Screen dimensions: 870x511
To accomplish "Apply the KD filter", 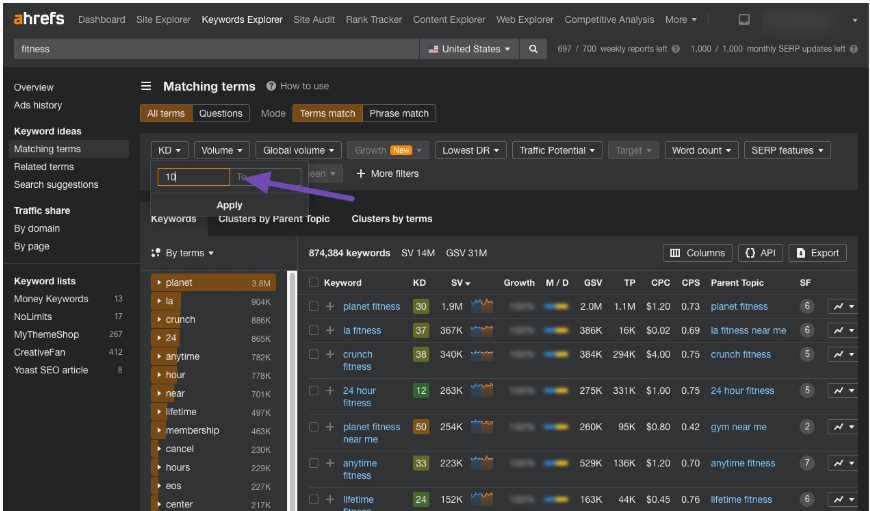I will (x=229, y=205).
